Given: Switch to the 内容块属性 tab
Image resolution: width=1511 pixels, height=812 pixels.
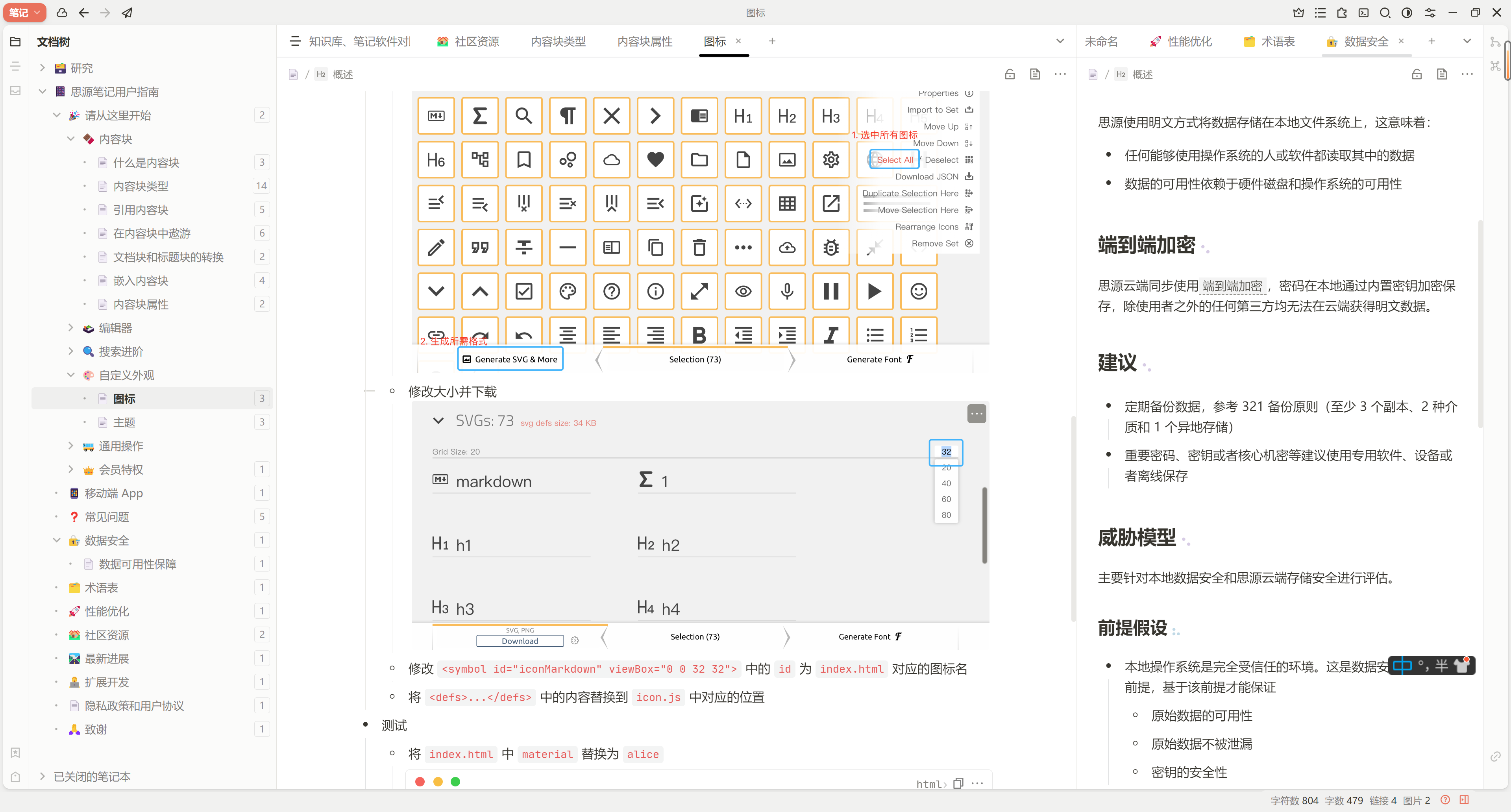Looking at the screenshot, I should pyautogui.click(x=645, y=41).
